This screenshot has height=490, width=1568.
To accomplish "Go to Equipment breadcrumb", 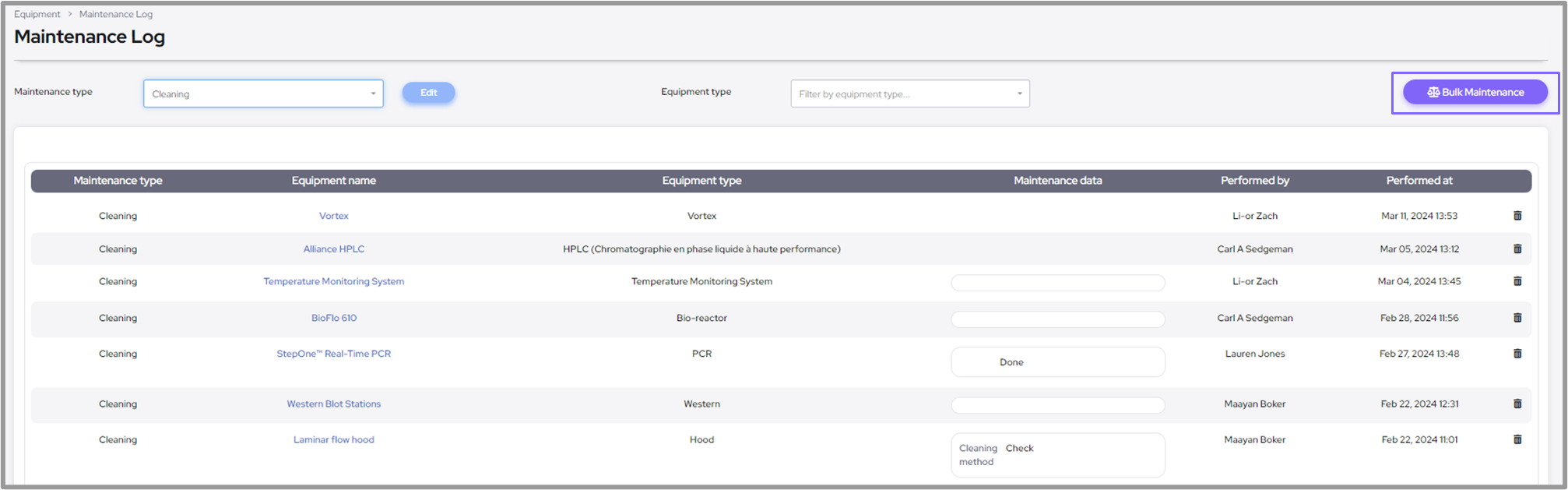I will (37, 14).
